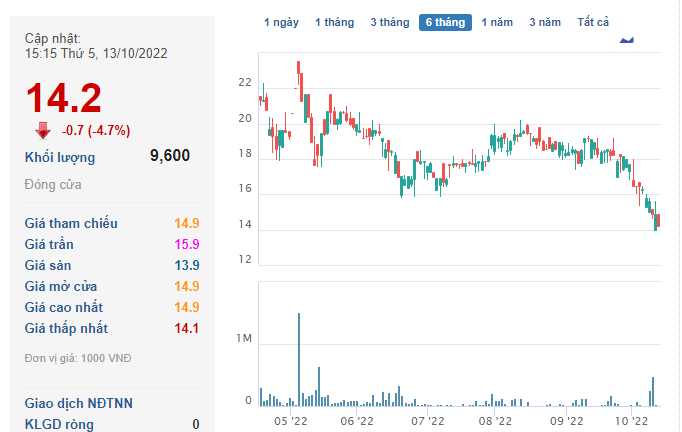Viewport: 682px width, 432px height.
Task: Choose the Tất cả full history range
Action: pyautogui.click(x=593, y=22)
